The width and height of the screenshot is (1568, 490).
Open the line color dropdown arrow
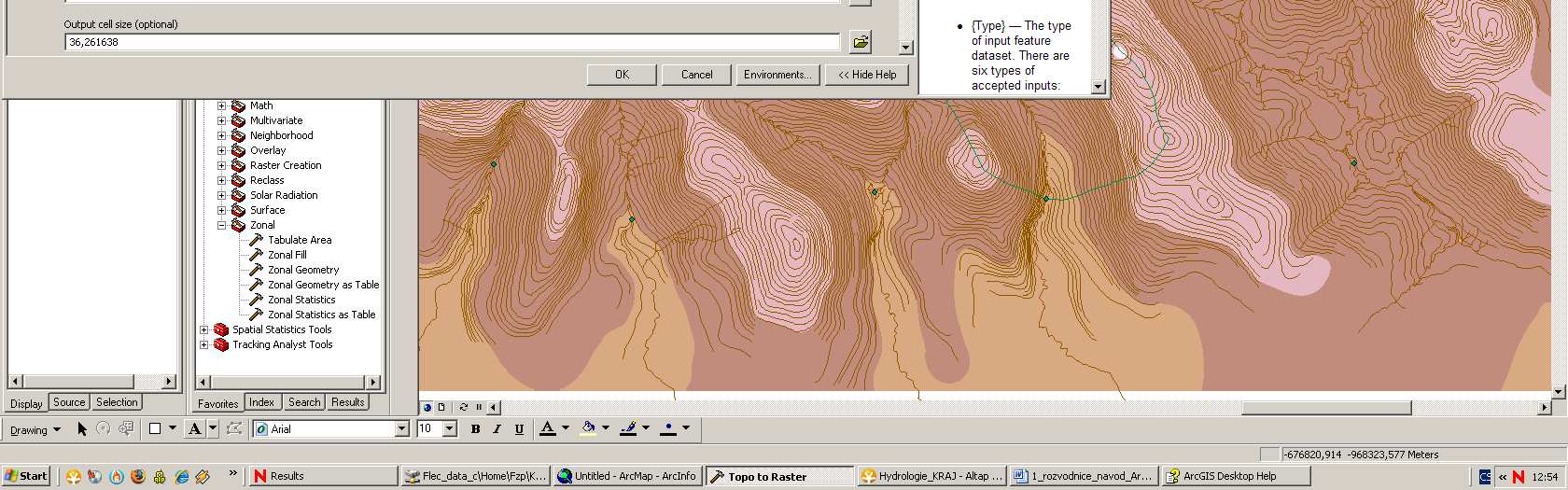[645, 428]
